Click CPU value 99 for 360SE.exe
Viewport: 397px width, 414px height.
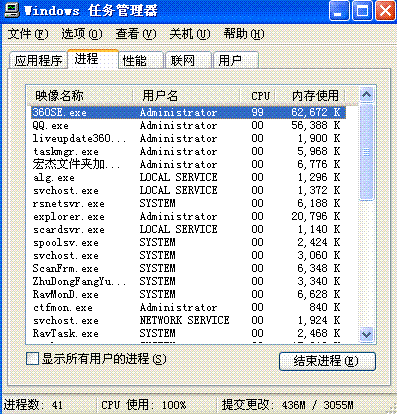click(x=257, y=112)
